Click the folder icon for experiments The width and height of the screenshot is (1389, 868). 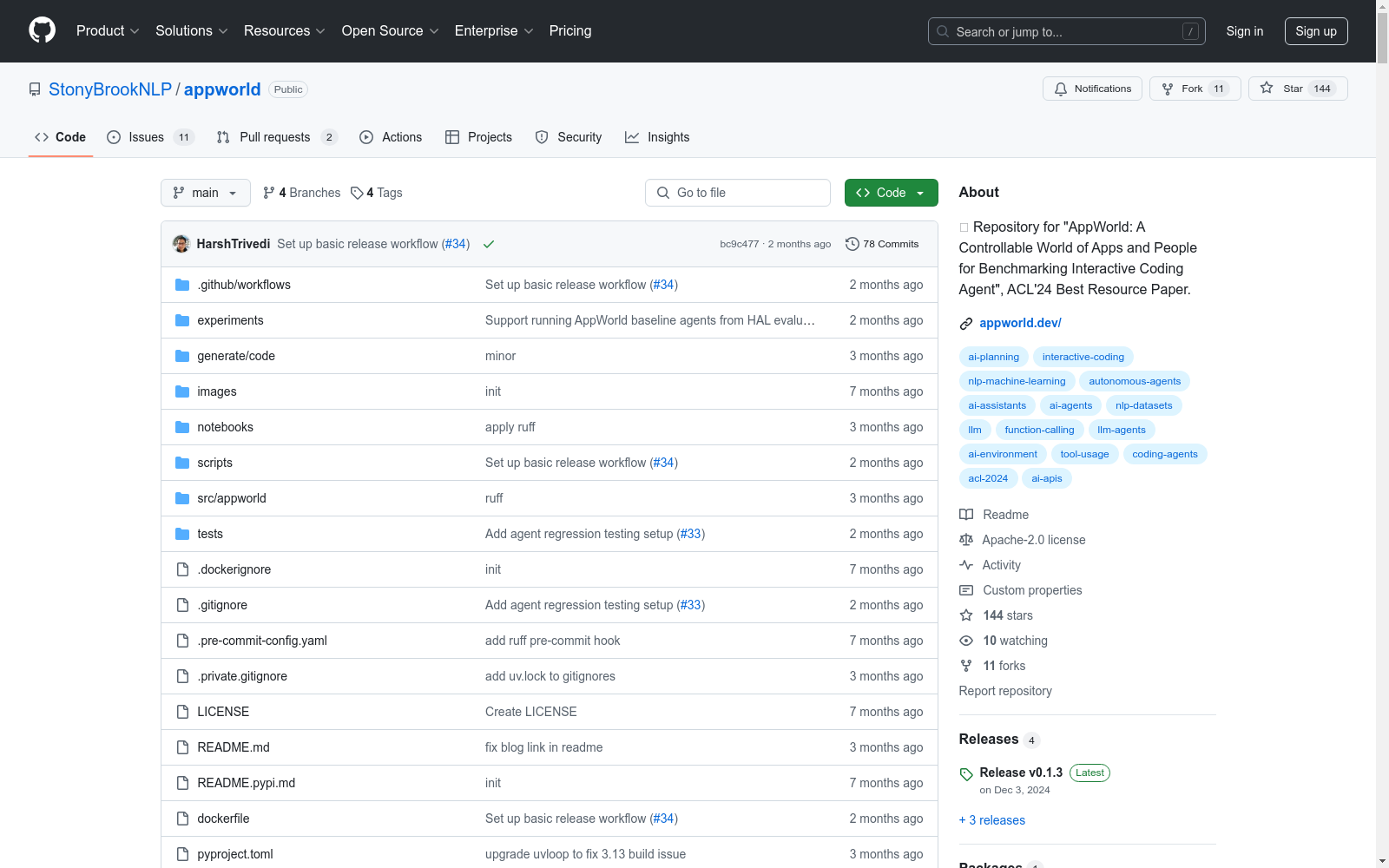click(182, 320)
